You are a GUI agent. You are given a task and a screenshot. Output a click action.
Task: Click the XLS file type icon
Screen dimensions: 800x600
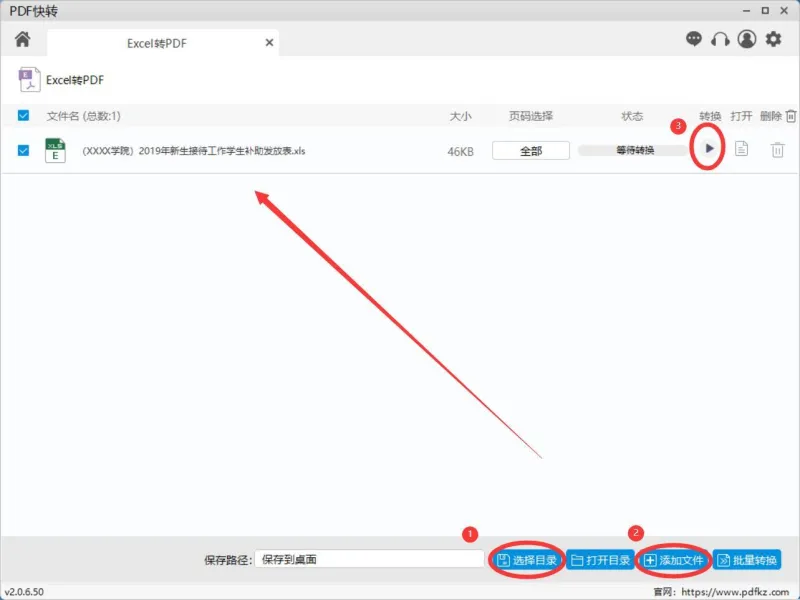pyautogui.click(x=55, y=151)
